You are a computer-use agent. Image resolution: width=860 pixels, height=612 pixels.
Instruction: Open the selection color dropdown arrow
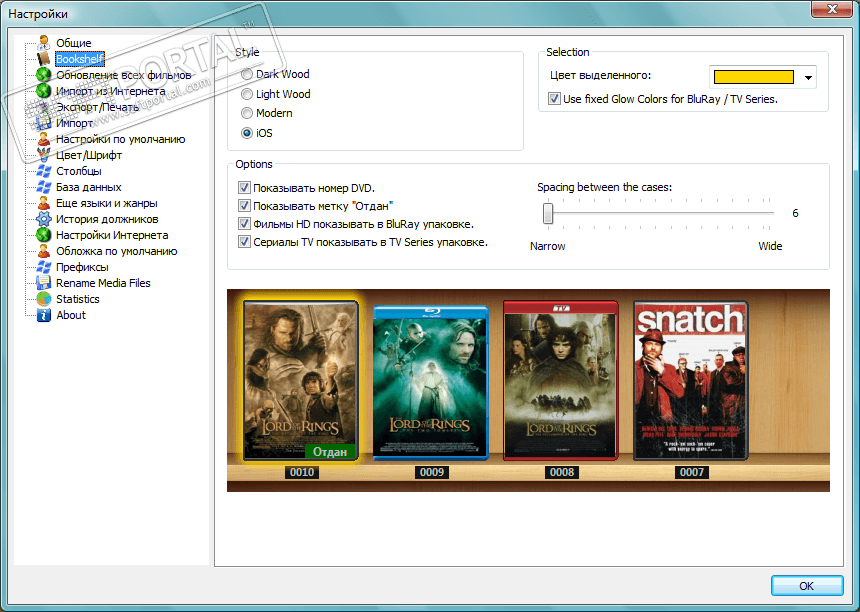[808, 77]
